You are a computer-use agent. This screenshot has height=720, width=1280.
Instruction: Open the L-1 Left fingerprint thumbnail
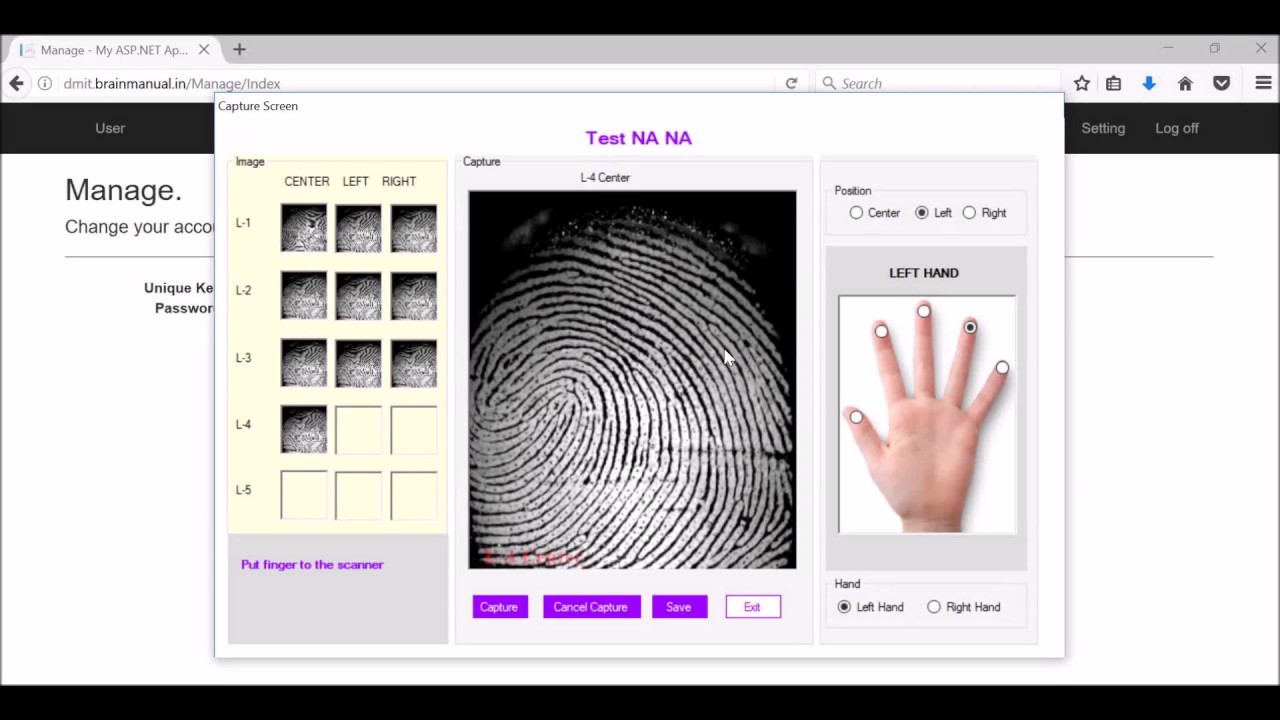(x=359, y=228)
